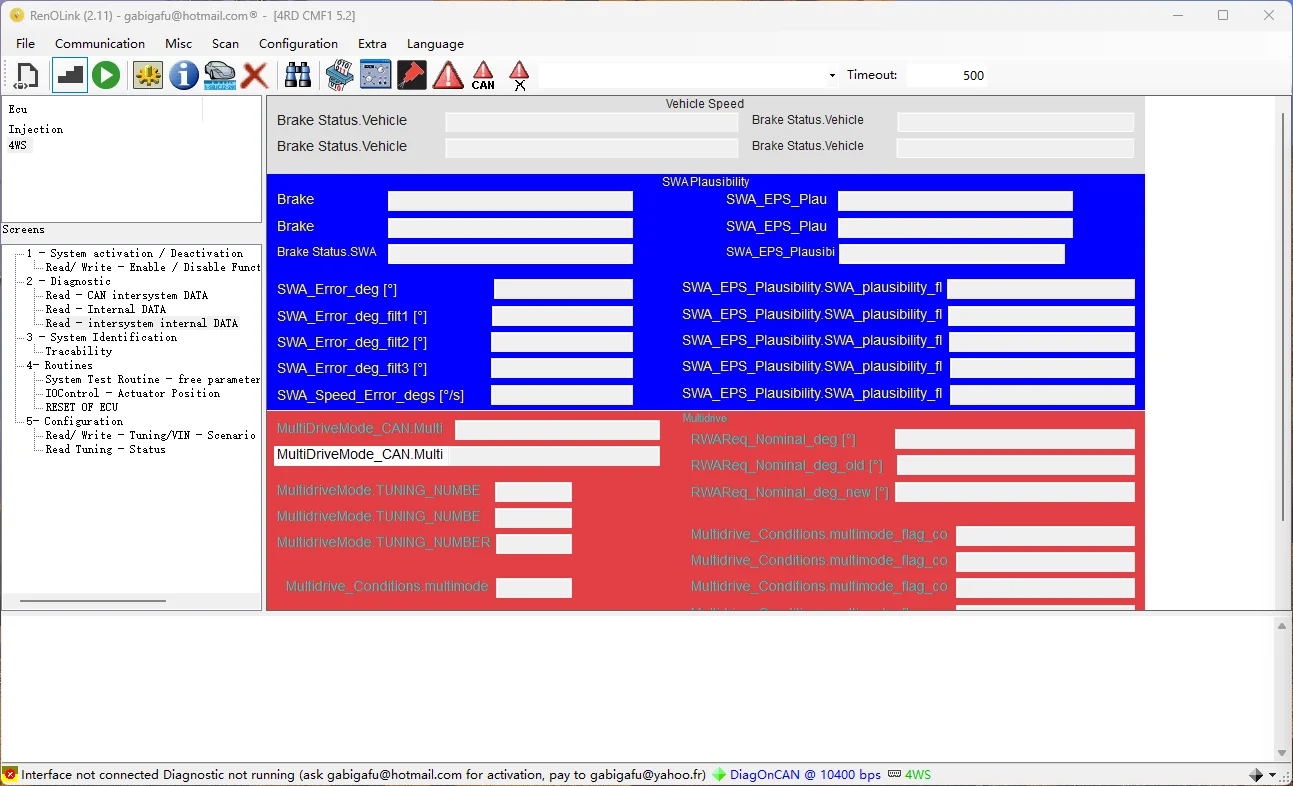The width and height of the screenshot is (1293, 786).
Task: Open the Scan menu
Action: 225,44
